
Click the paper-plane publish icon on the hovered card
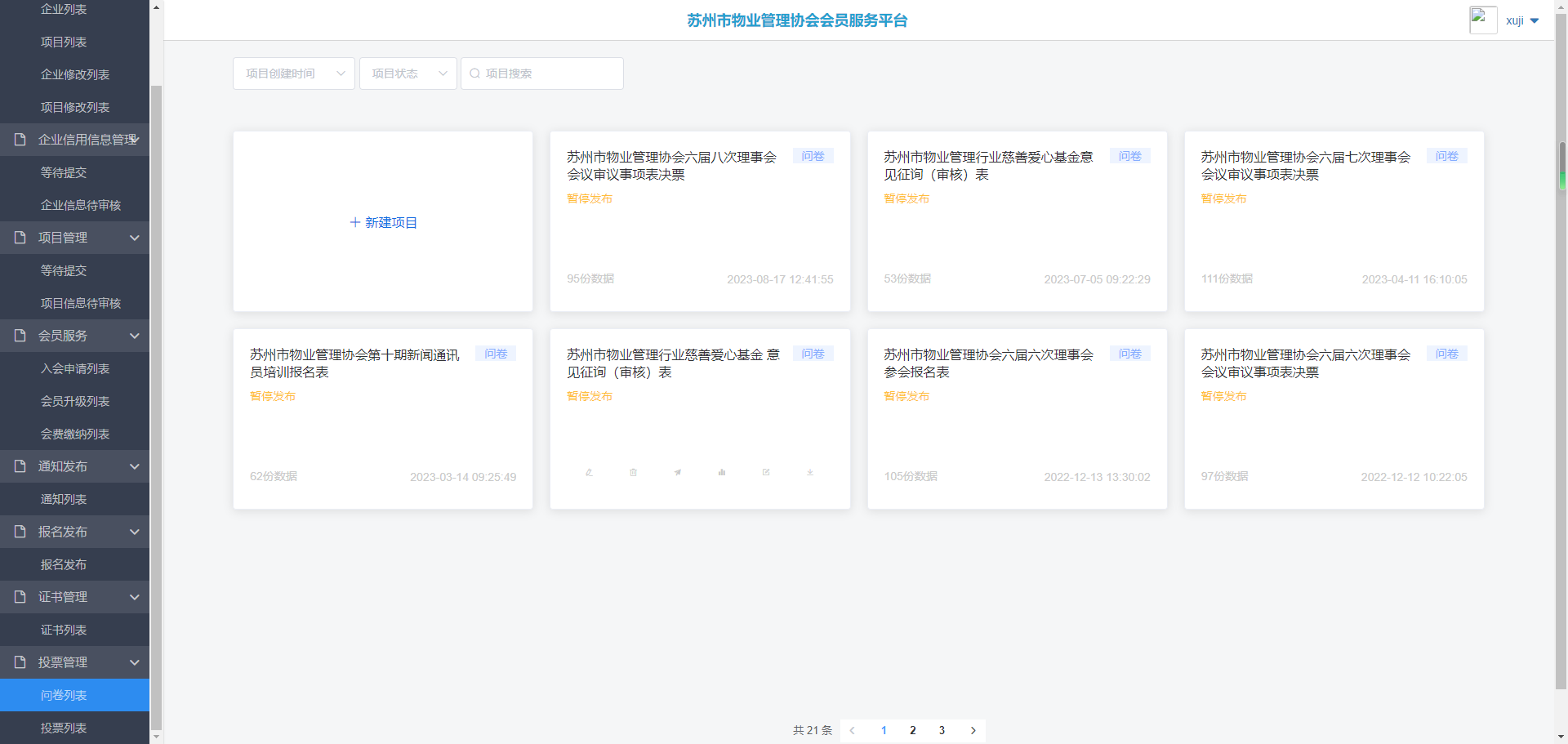coord(677,472)
